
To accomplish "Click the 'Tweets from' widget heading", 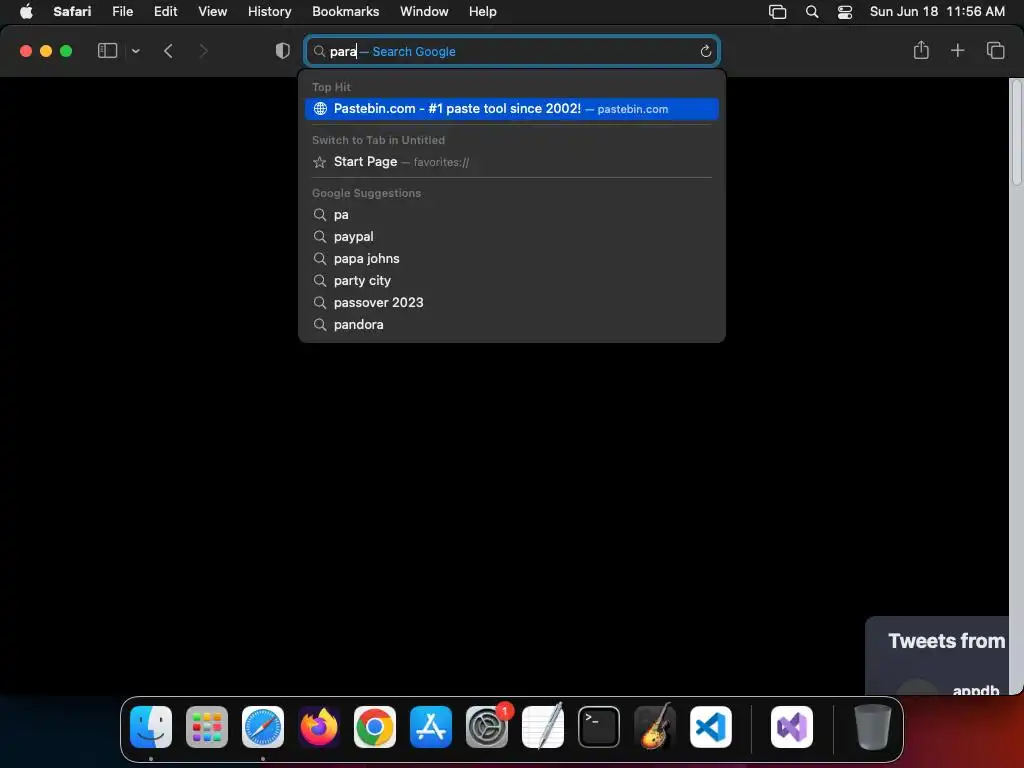I will pos(946,641).
